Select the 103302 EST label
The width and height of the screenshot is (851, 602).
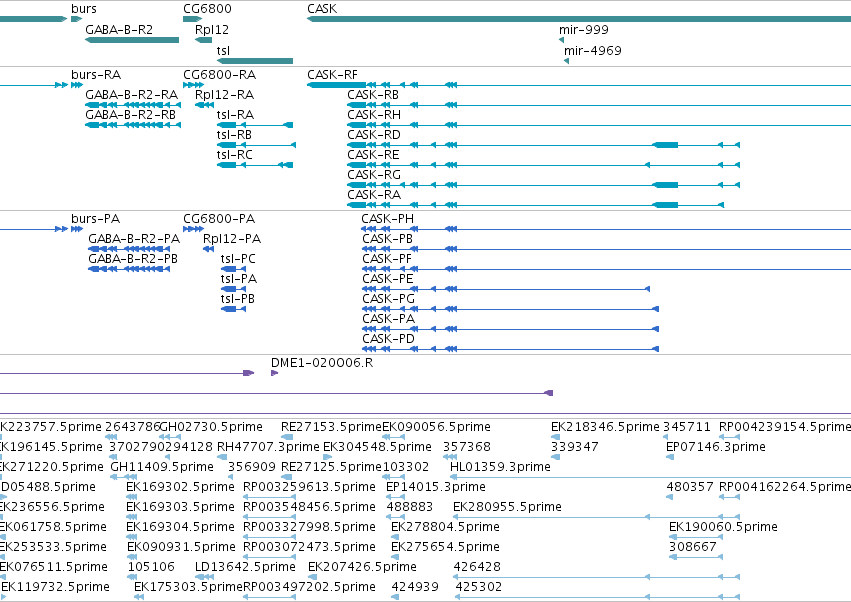coord(406,467)
